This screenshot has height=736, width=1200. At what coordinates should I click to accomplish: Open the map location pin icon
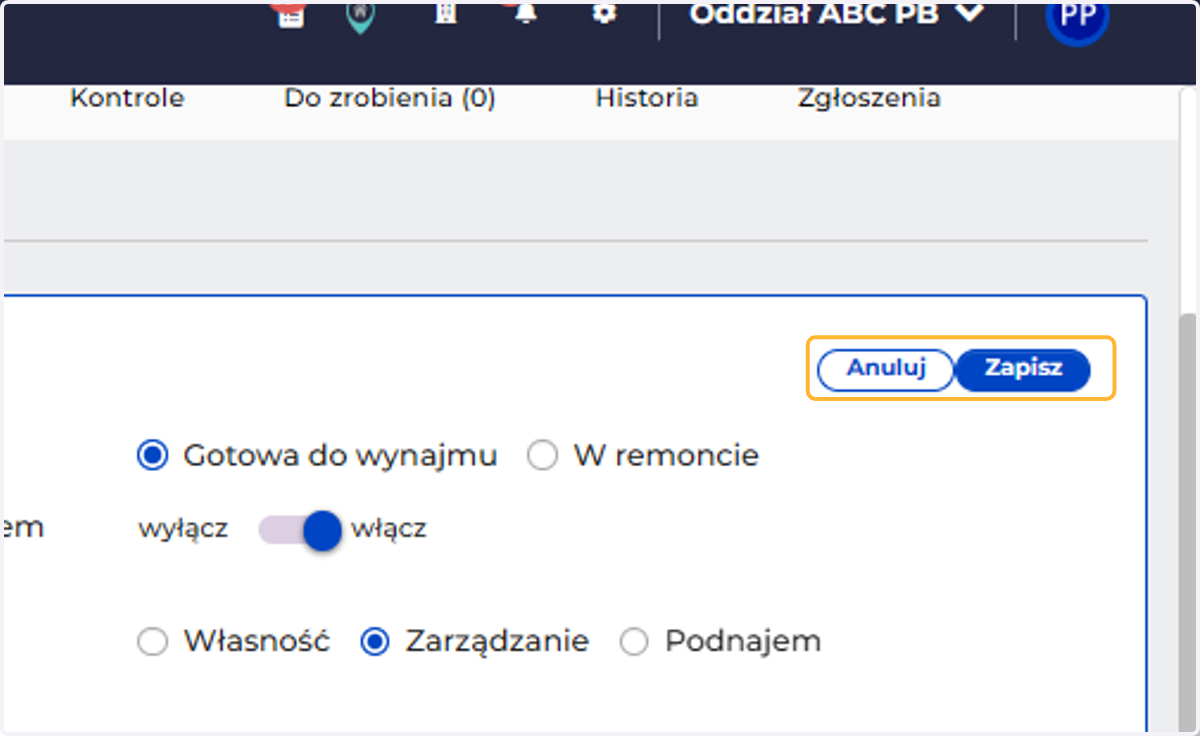[361, 16]
